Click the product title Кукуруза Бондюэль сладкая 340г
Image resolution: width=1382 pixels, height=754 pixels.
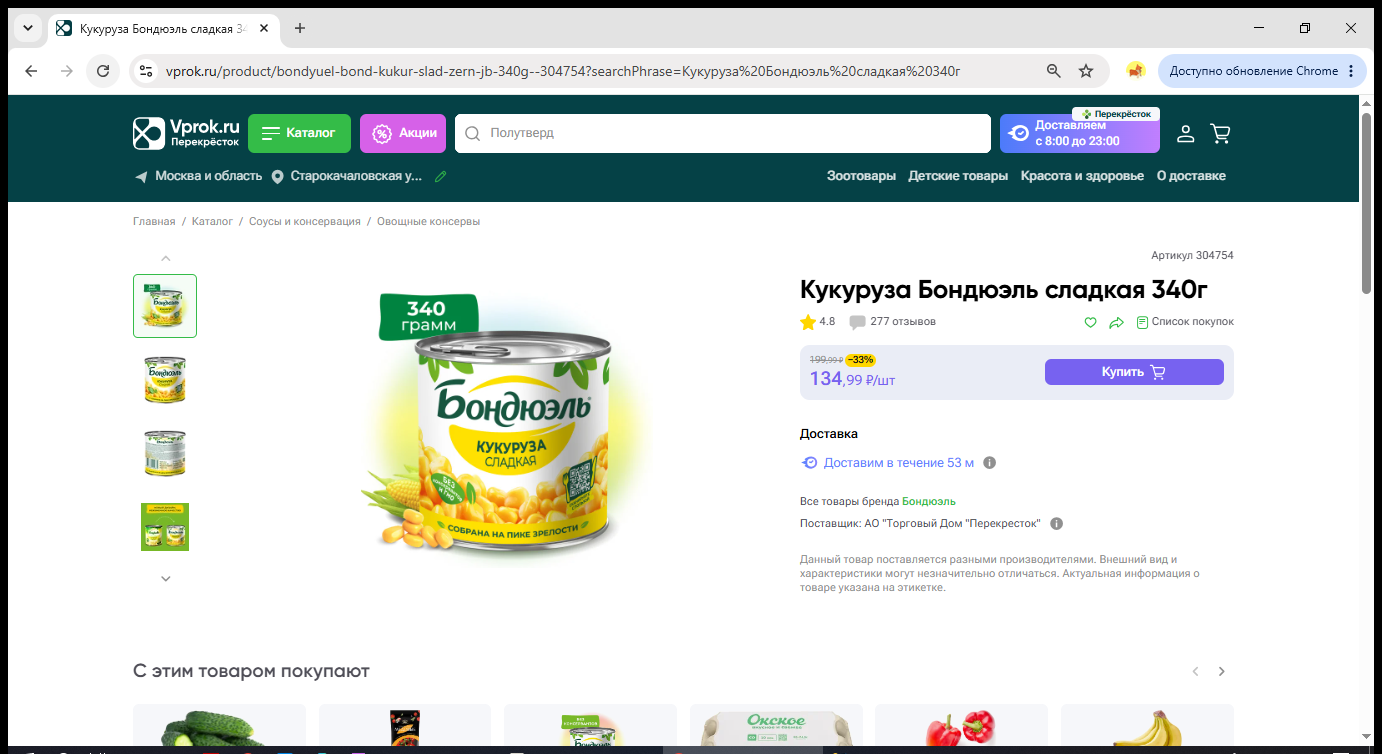coord(1004,290)
